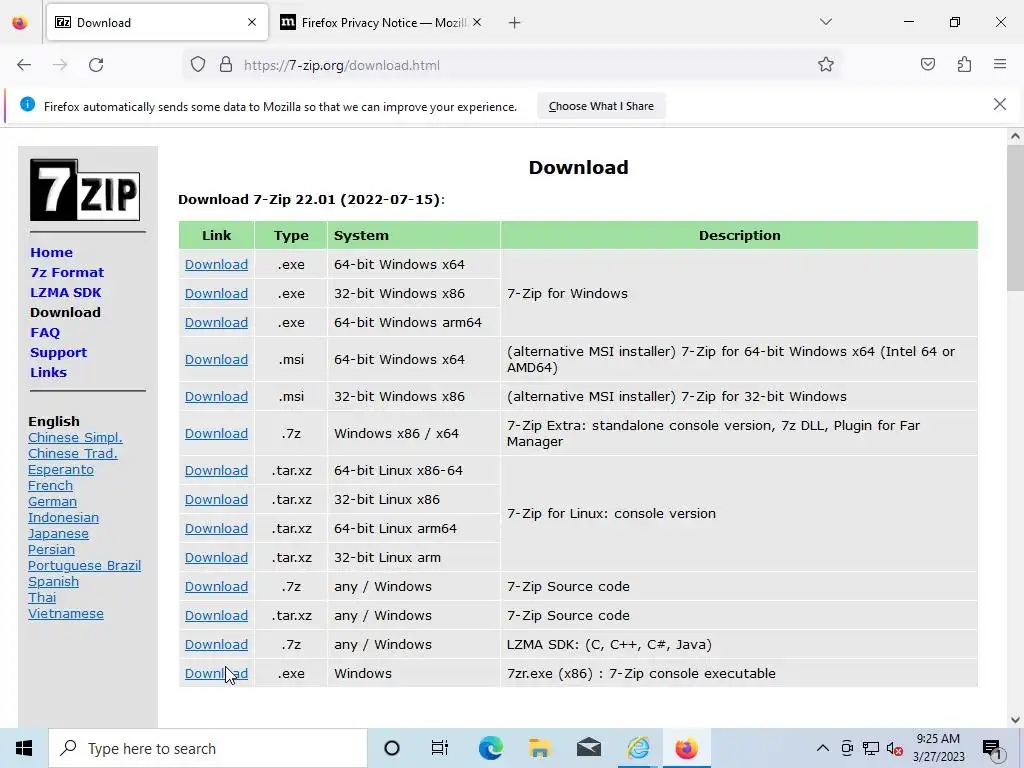Image resolution: width=1024 pixels, height=768 pixels.
Task: Launch Microsoft Edge from taskbar
Action: (490, 748)
